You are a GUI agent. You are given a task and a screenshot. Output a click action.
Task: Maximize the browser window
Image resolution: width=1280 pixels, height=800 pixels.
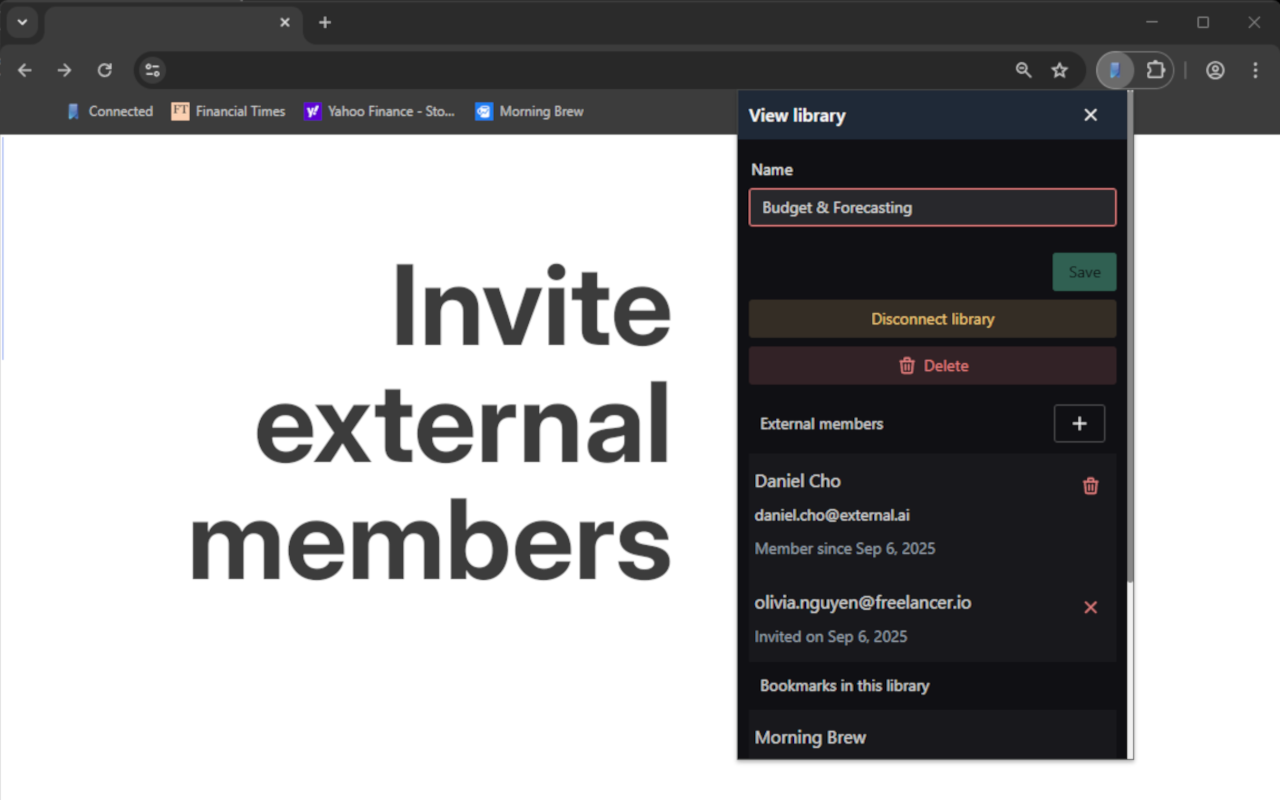pos(1203,22)
